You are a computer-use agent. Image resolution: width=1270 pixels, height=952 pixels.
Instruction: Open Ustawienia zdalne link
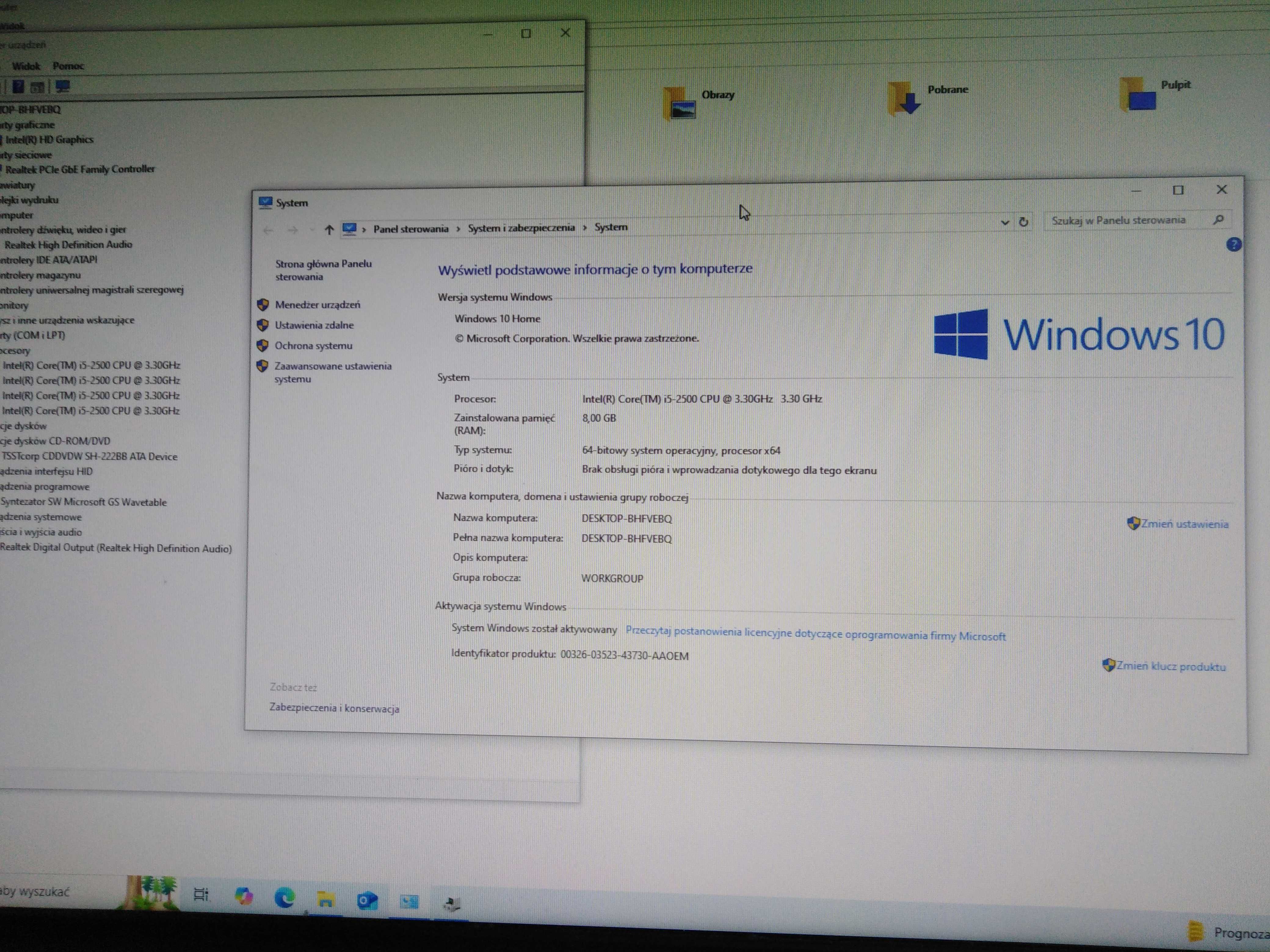click(x=314, y=325)
